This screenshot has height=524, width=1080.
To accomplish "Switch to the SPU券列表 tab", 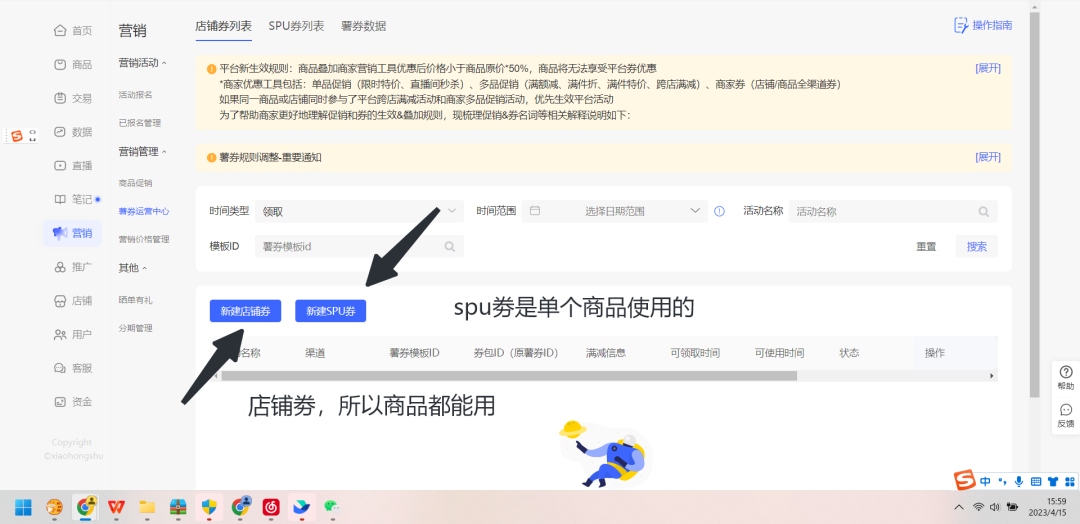I will coord(296,26).
